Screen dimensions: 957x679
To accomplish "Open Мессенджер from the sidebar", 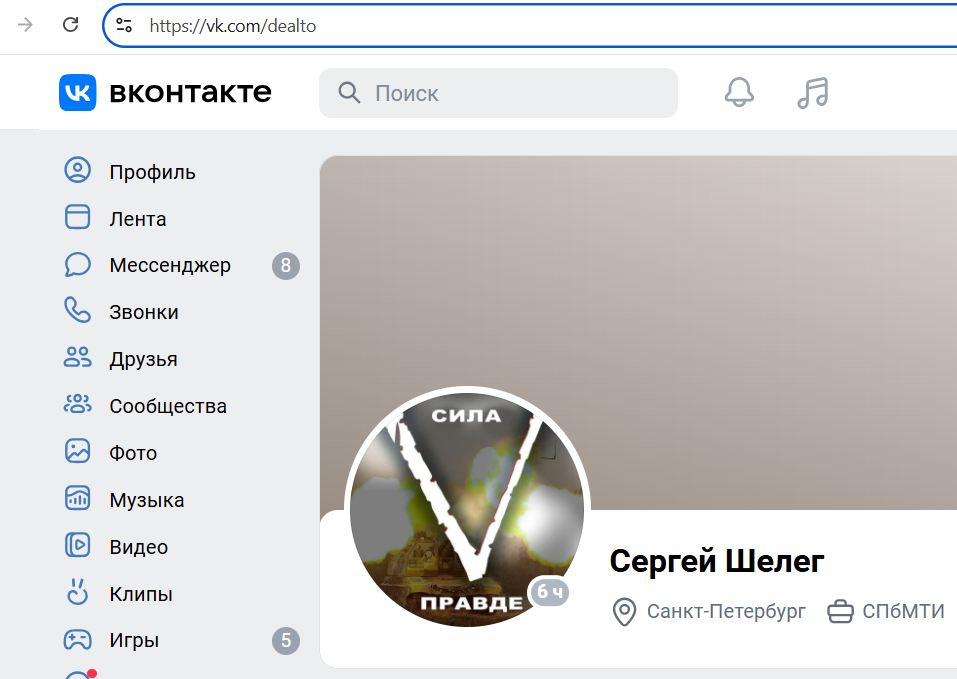I will [x=170, y=265].
